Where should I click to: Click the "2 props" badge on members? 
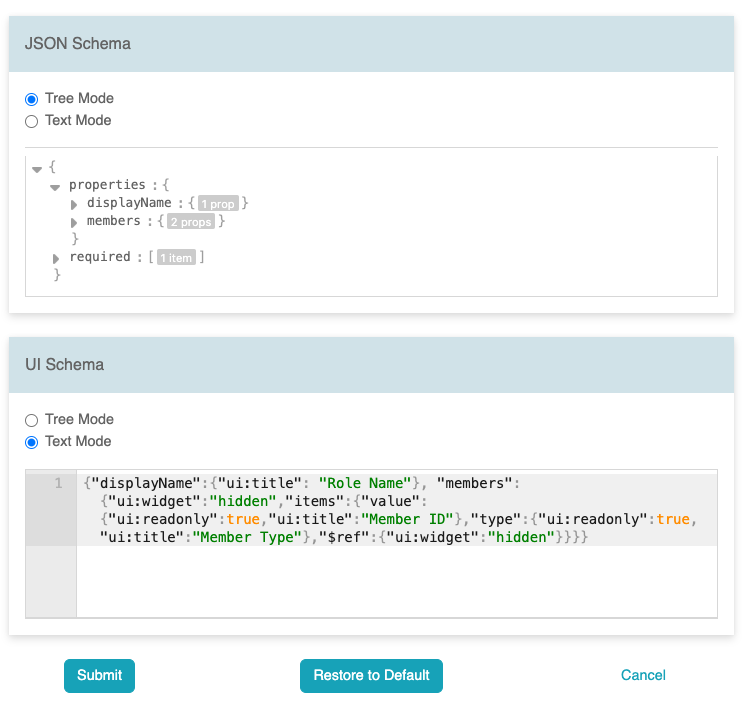[x=191, y=222]
